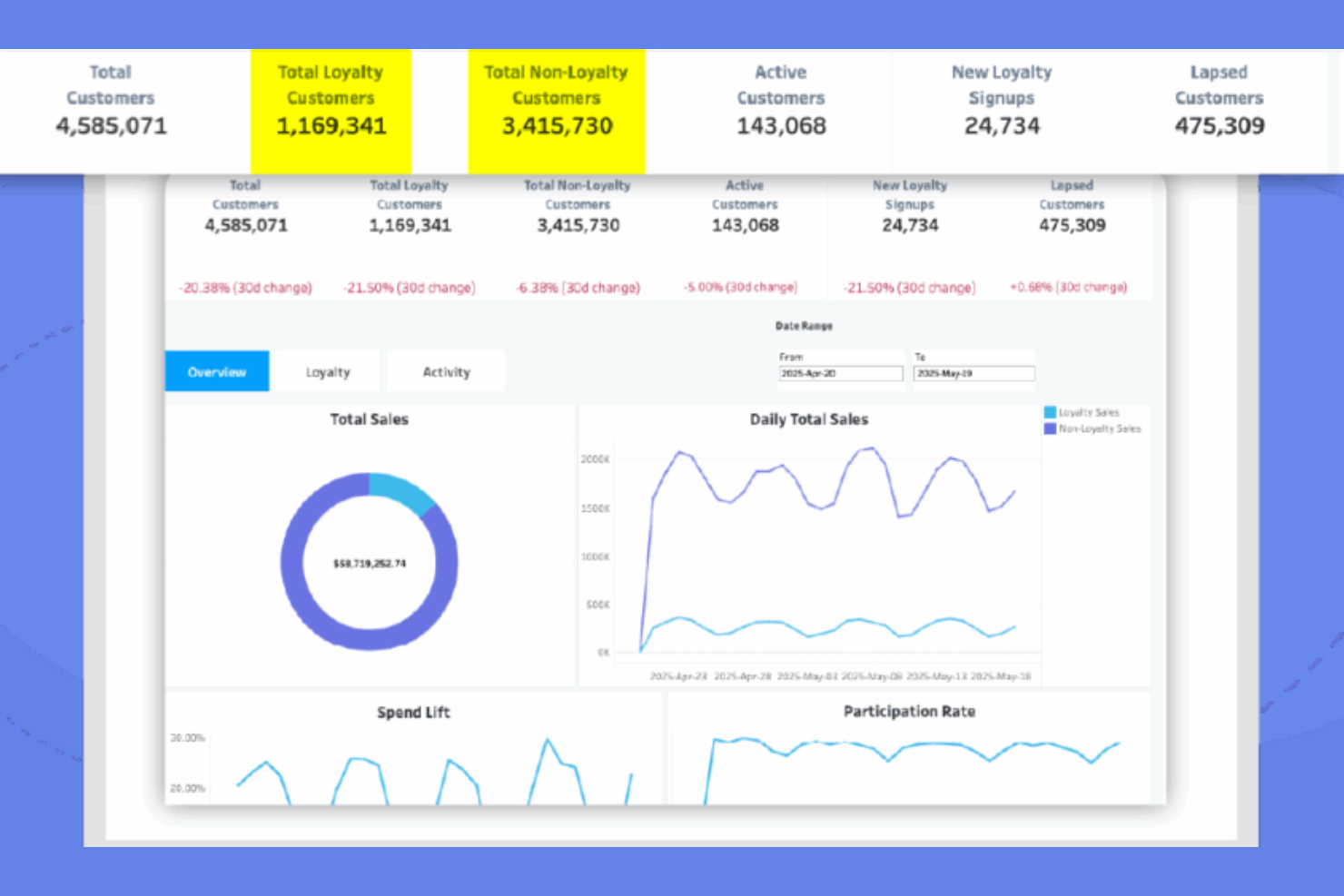Screen dimensions: 1344x896
Task: Click the large banner value 4,585,071
Action: pyautogui.click(x=112, y=126)
